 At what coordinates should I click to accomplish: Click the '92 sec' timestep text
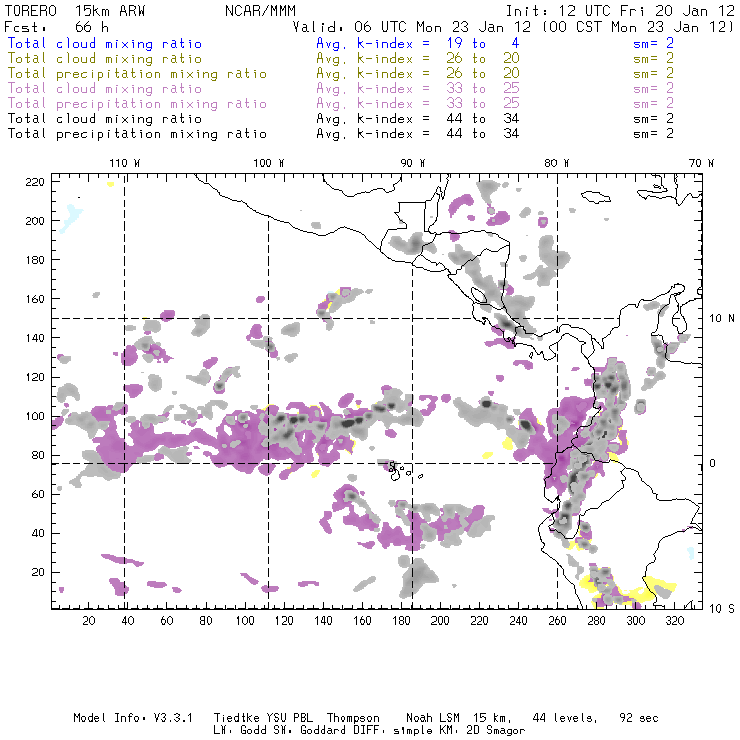[639, 718]
